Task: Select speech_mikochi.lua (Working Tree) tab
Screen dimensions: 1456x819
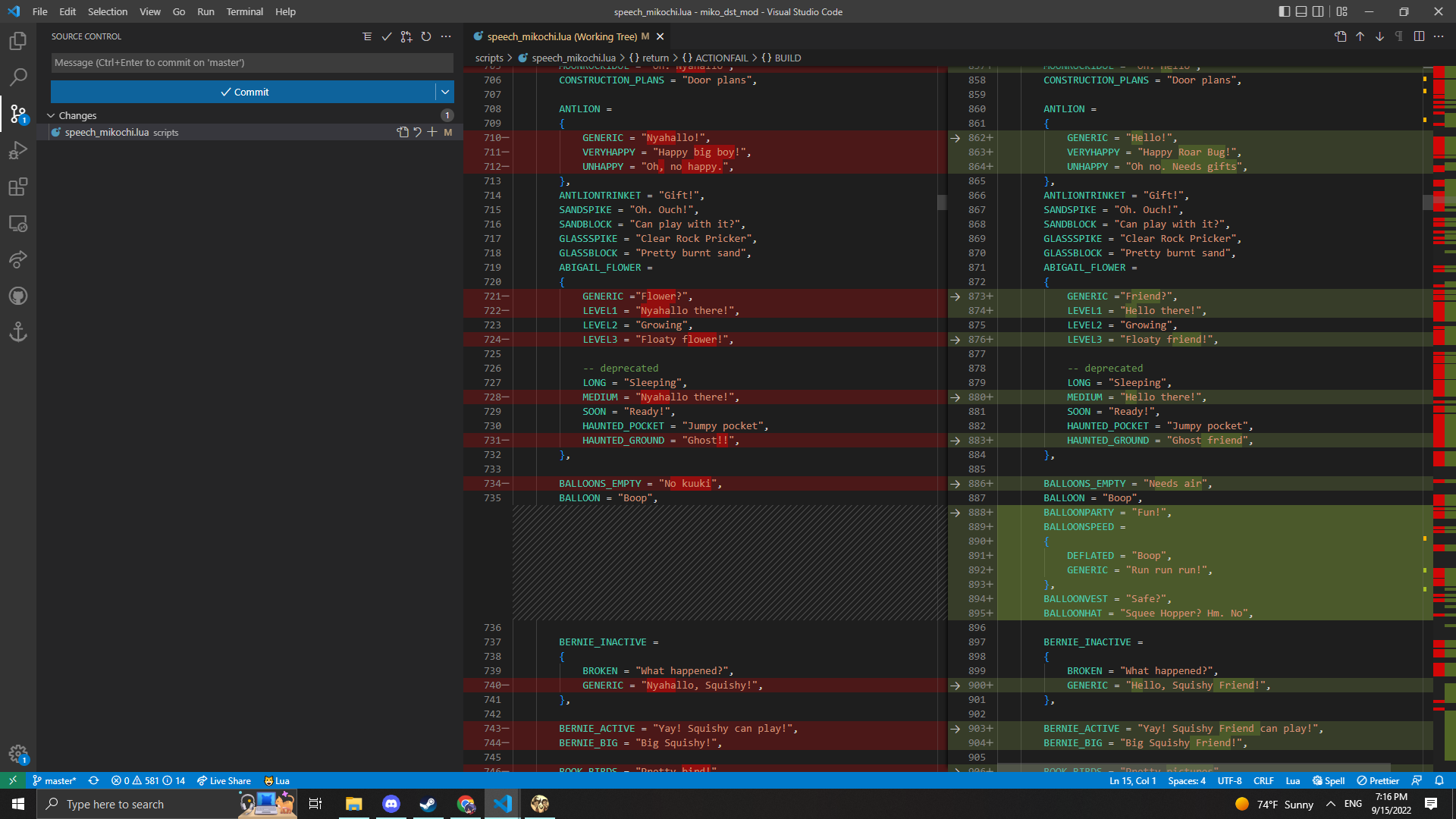Action: click(x=561, y=36)
